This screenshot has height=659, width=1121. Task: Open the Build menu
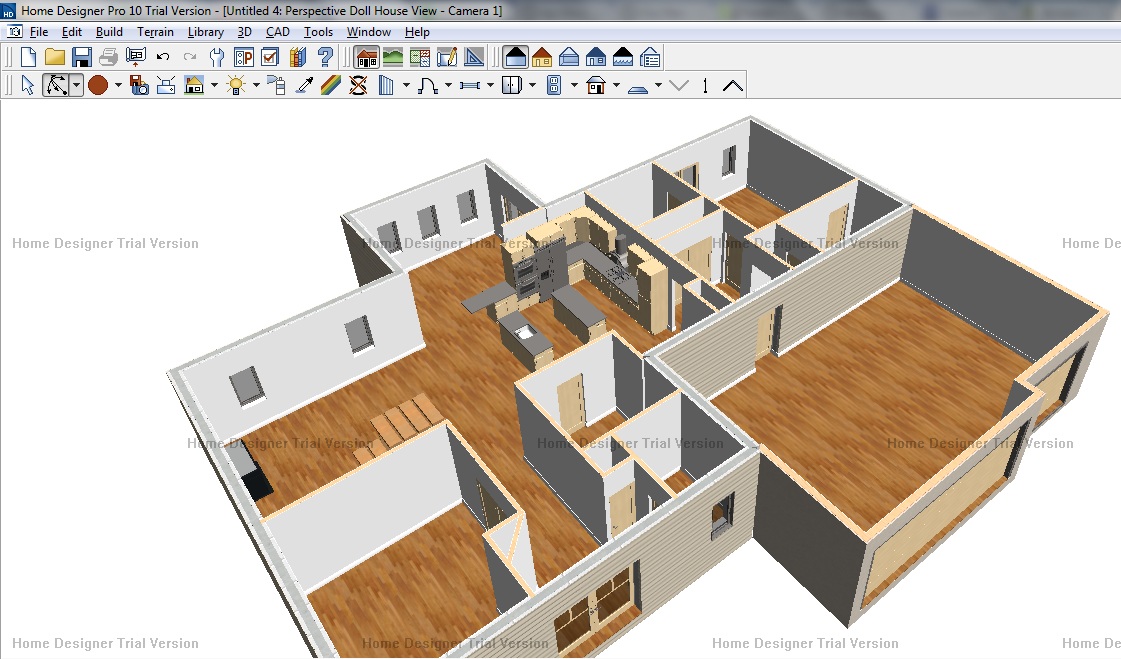(109, 32)
